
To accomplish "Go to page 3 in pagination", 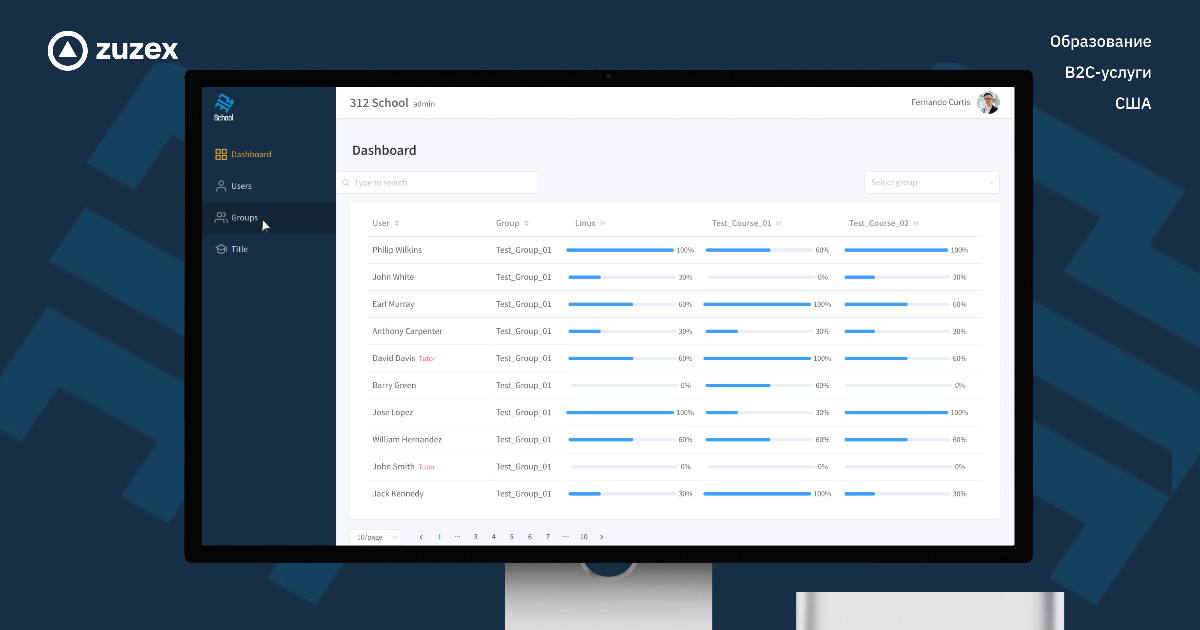I will click(x=475, y=537).
